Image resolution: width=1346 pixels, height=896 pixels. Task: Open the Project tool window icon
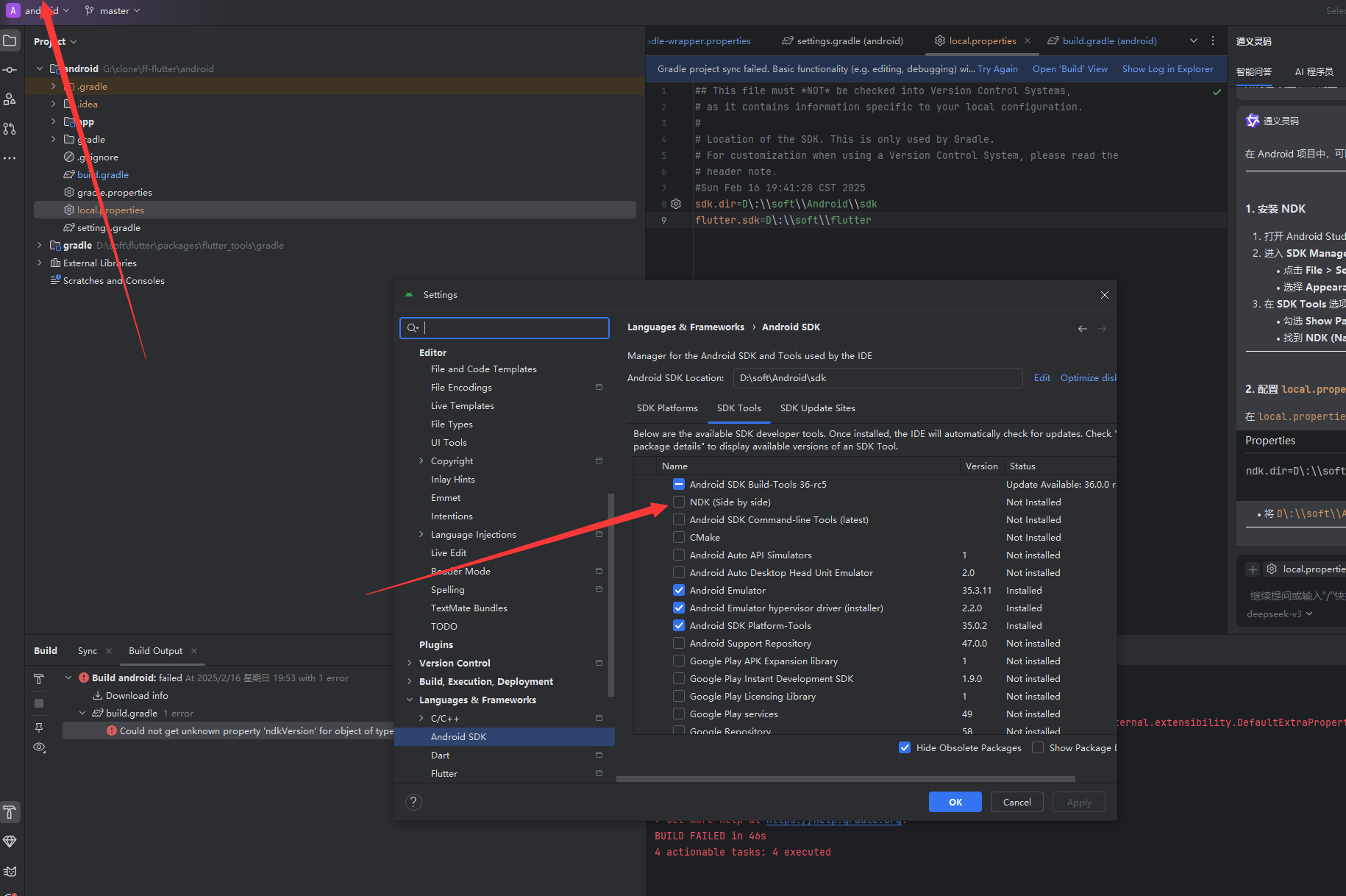10,40
